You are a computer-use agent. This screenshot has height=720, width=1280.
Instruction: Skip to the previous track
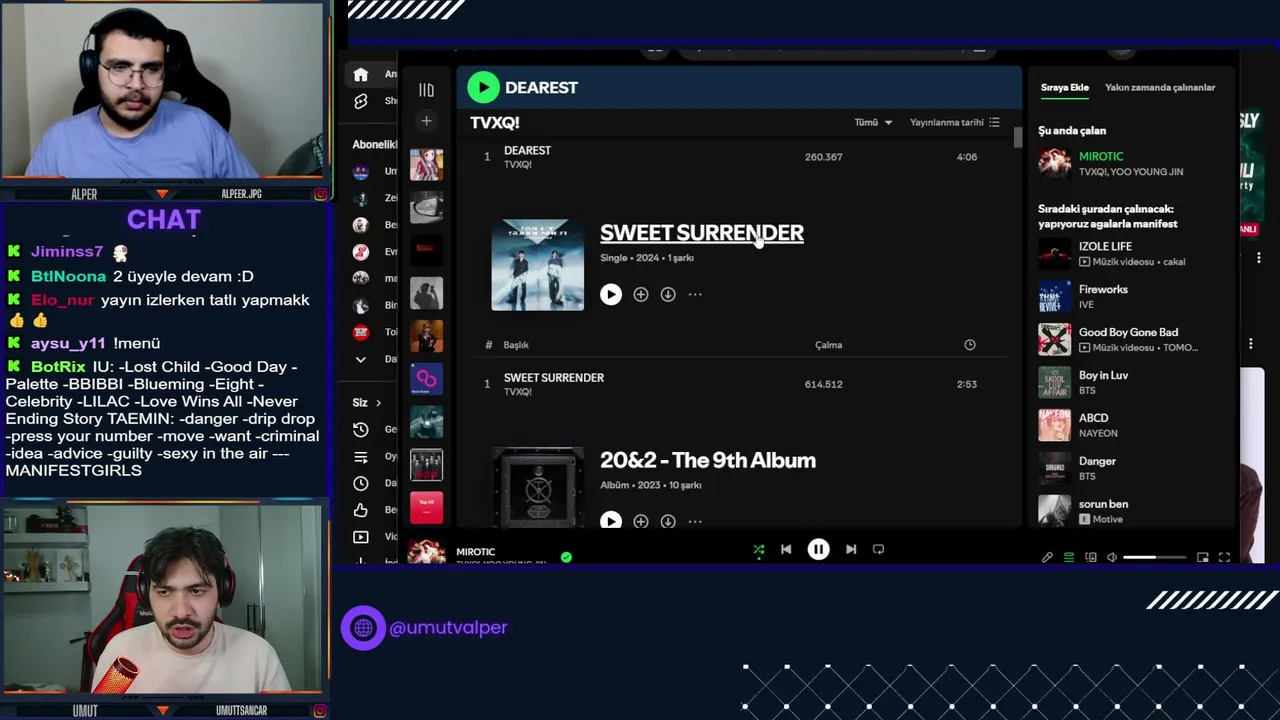click(x=786, y=549)
